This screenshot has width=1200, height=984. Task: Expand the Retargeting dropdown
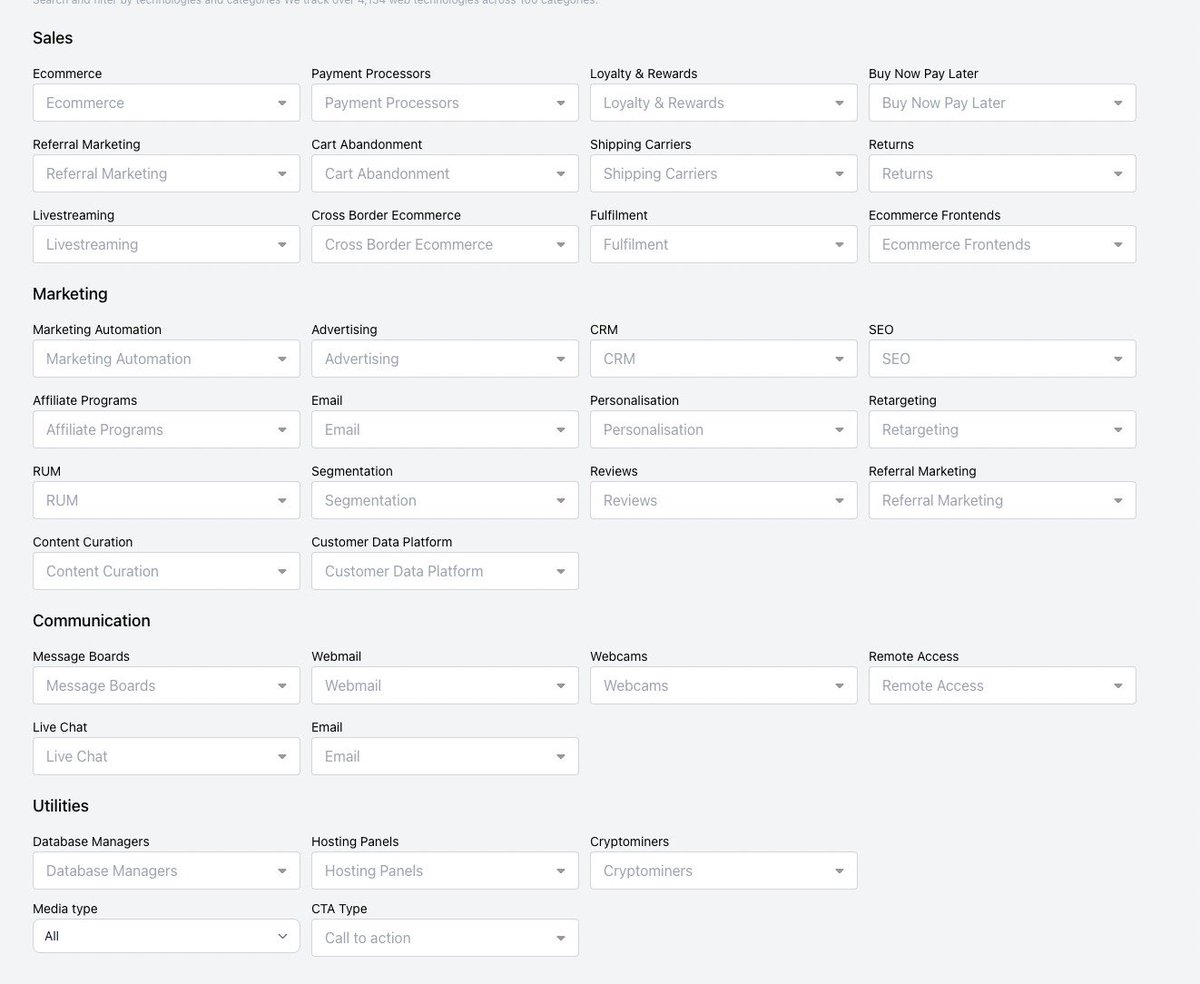click(1002, 430)
